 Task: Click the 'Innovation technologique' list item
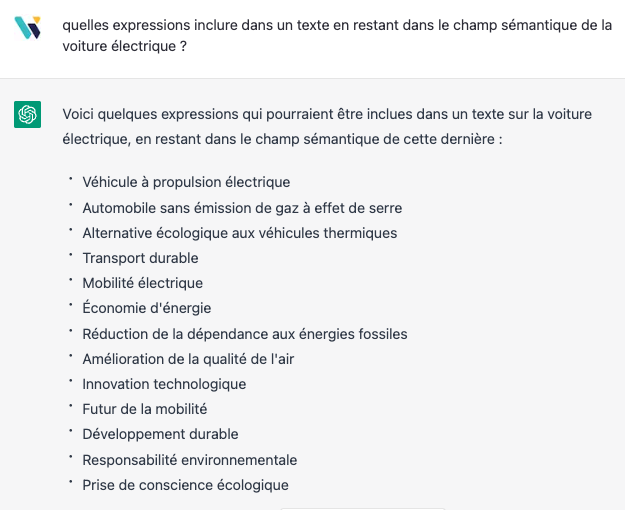[164, 384]
